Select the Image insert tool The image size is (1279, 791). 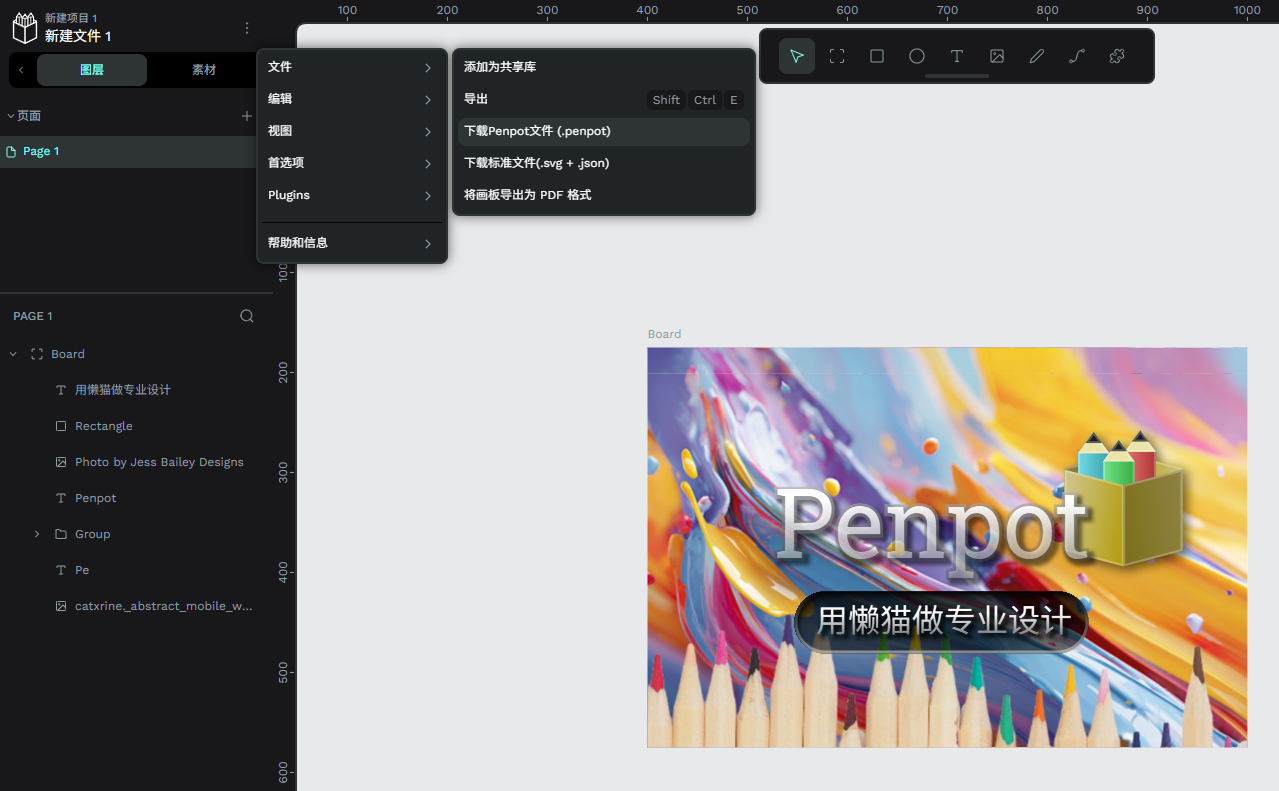tap(997, 56)
